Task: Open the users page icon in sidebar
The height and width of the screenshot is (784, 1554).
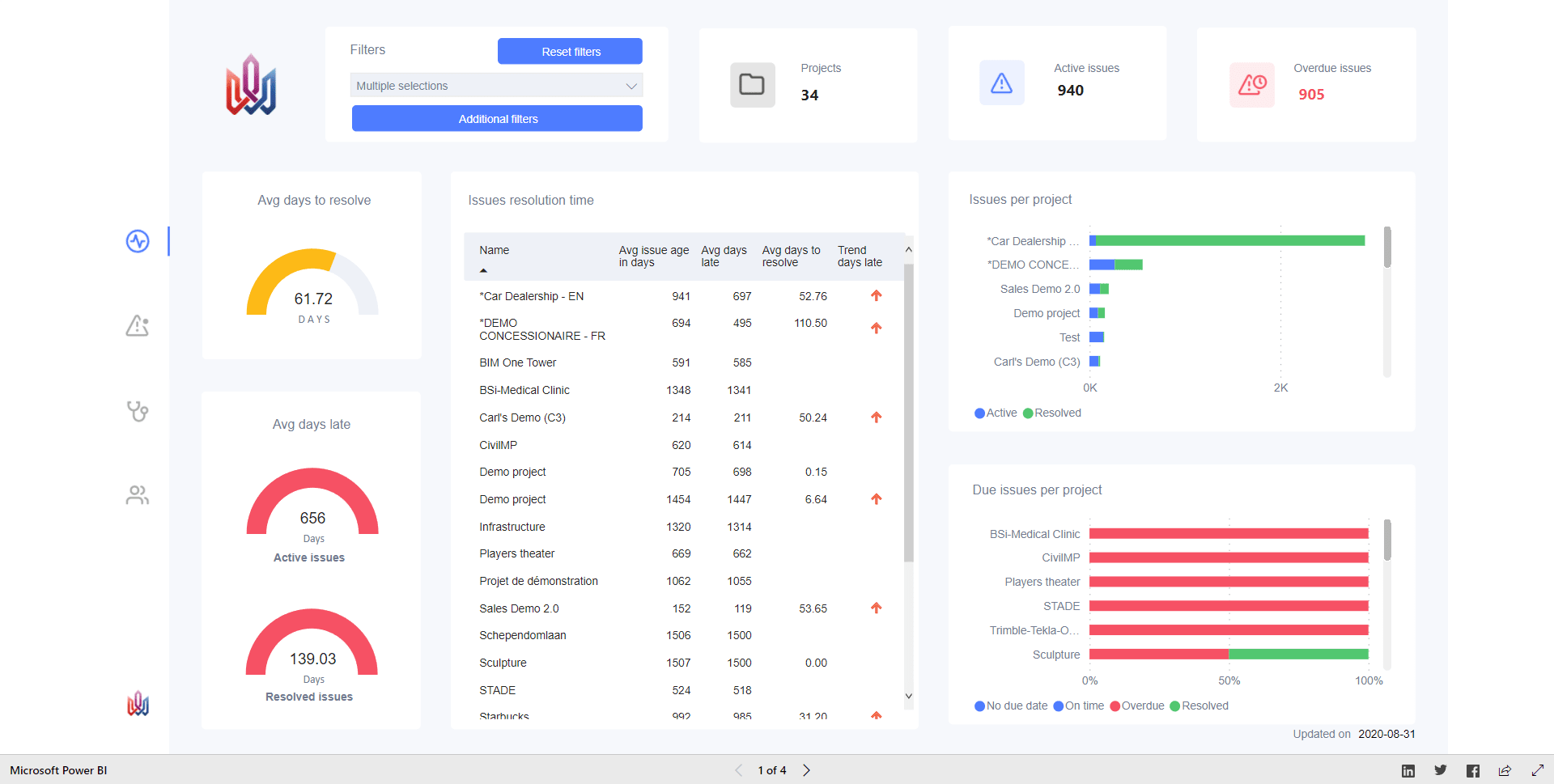Action: (x=138, y=495)
